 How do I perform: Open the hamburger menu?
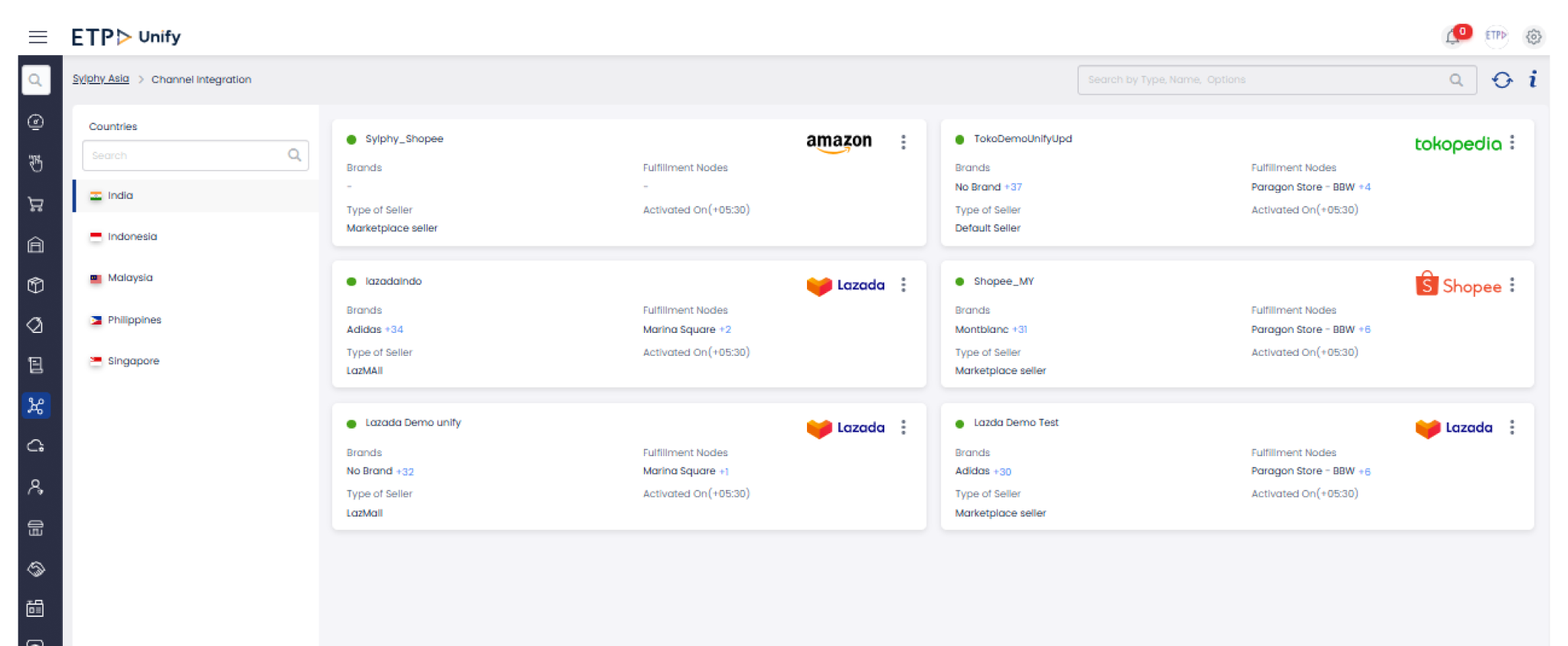tap(38, 37)
